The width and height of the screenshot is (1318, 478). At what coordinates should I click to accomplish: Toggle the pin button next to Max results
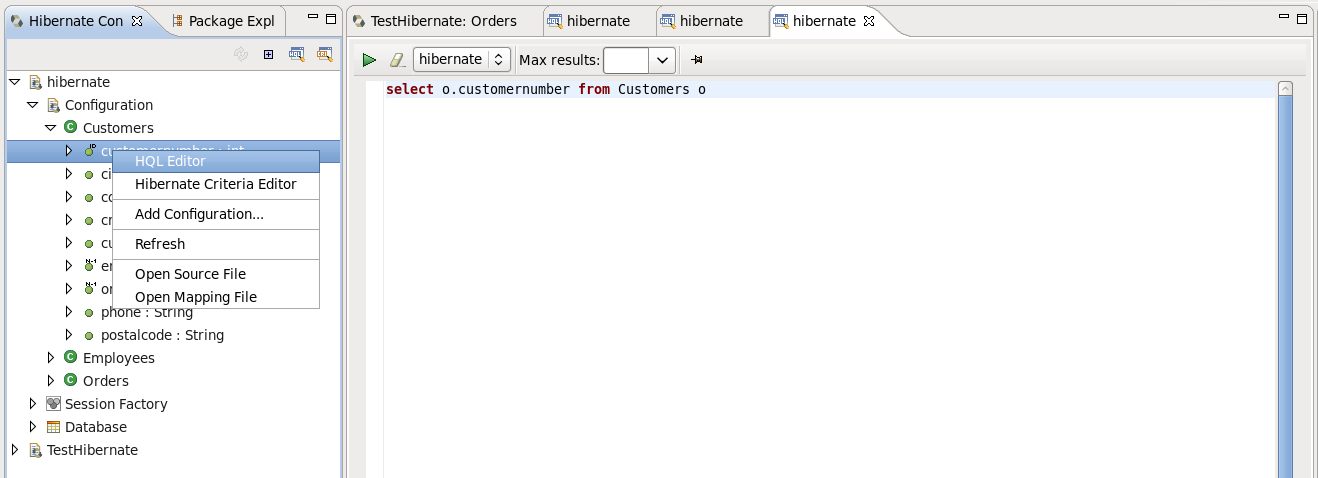click(696, 60)
